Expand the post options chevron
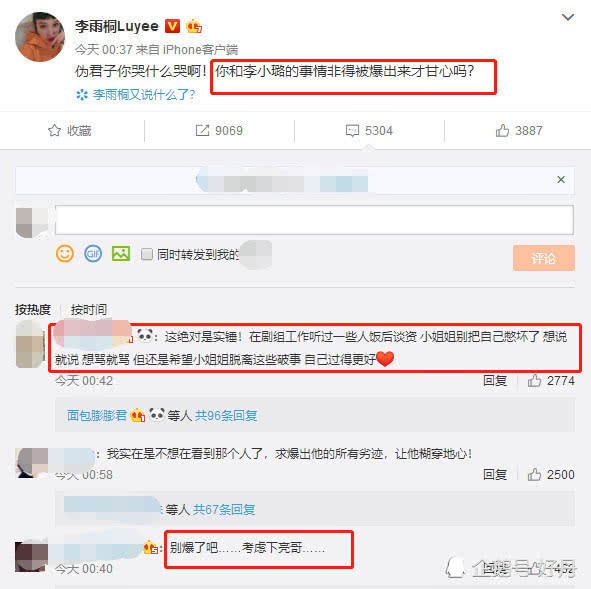This screenshot has height=589, width=591. point(568,17)
